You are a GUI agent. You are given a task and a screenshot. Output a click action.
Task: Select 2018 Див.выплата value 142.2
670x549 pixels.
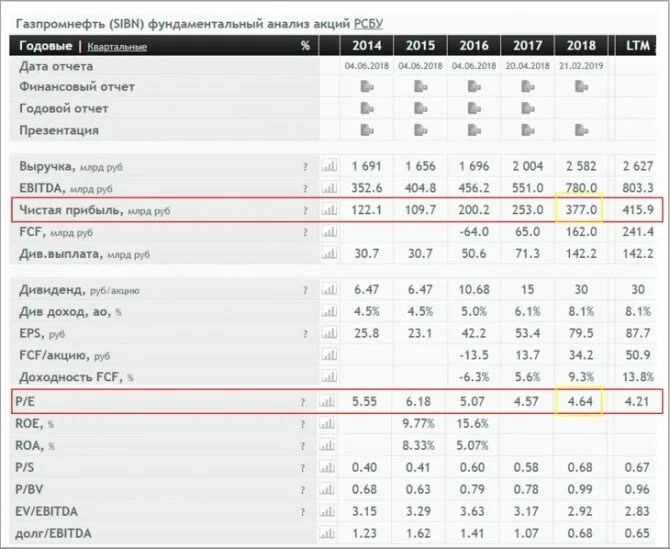[581, 254]
